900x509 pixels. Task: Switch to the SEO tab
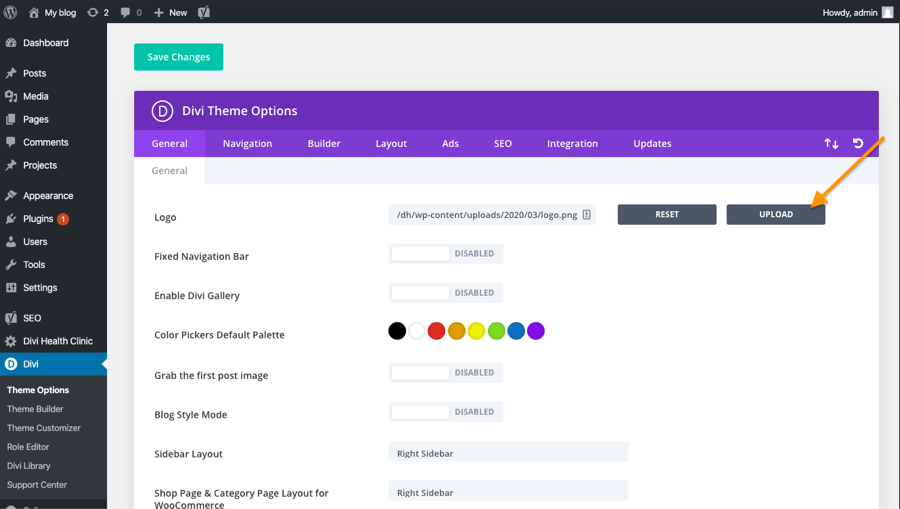click(503, 143)
